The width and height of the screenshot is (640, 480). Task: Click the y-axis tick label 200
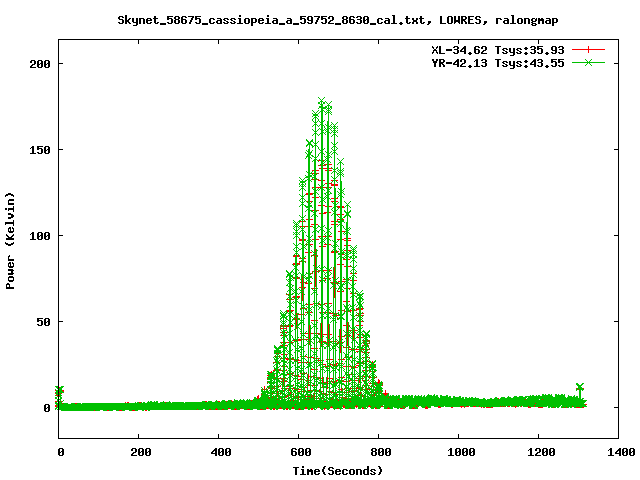tap(40, 64)
